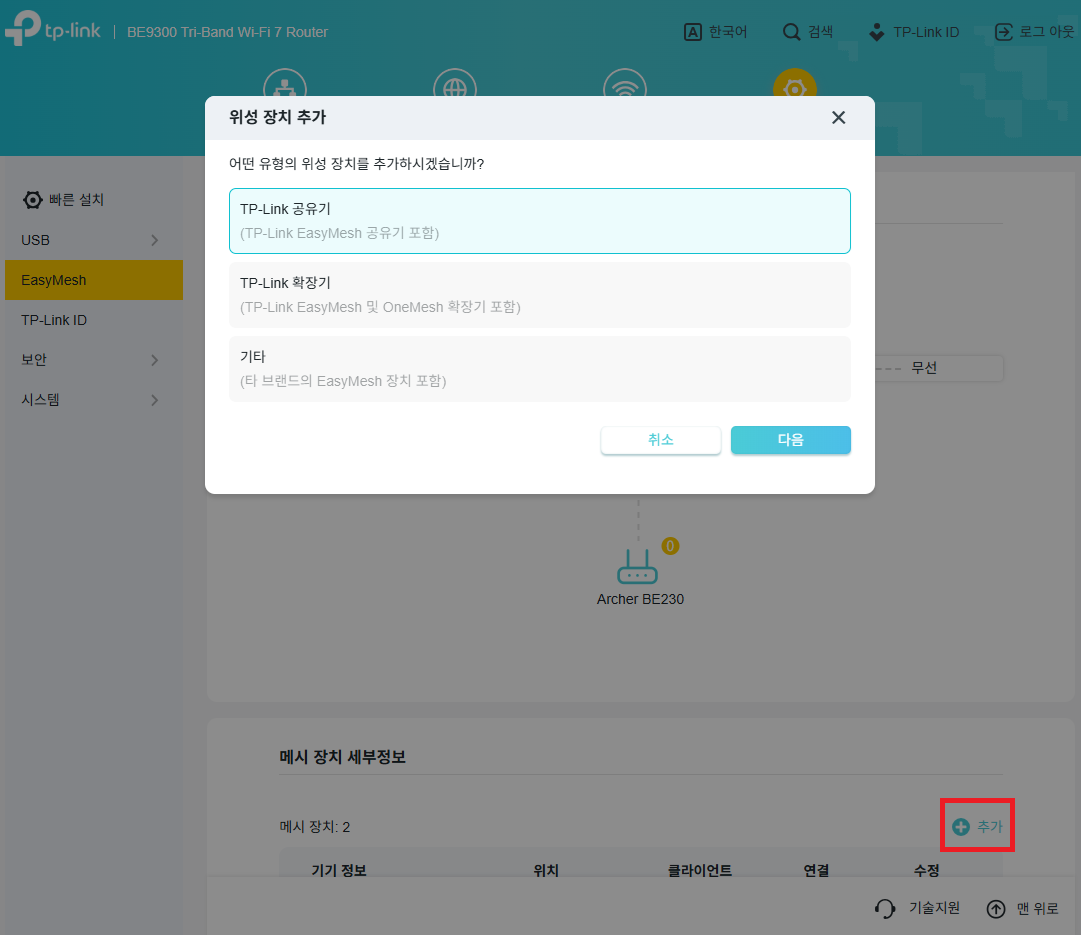Click the TP-Link ID header link
The image size is (1081, 935).
point(926,32)
